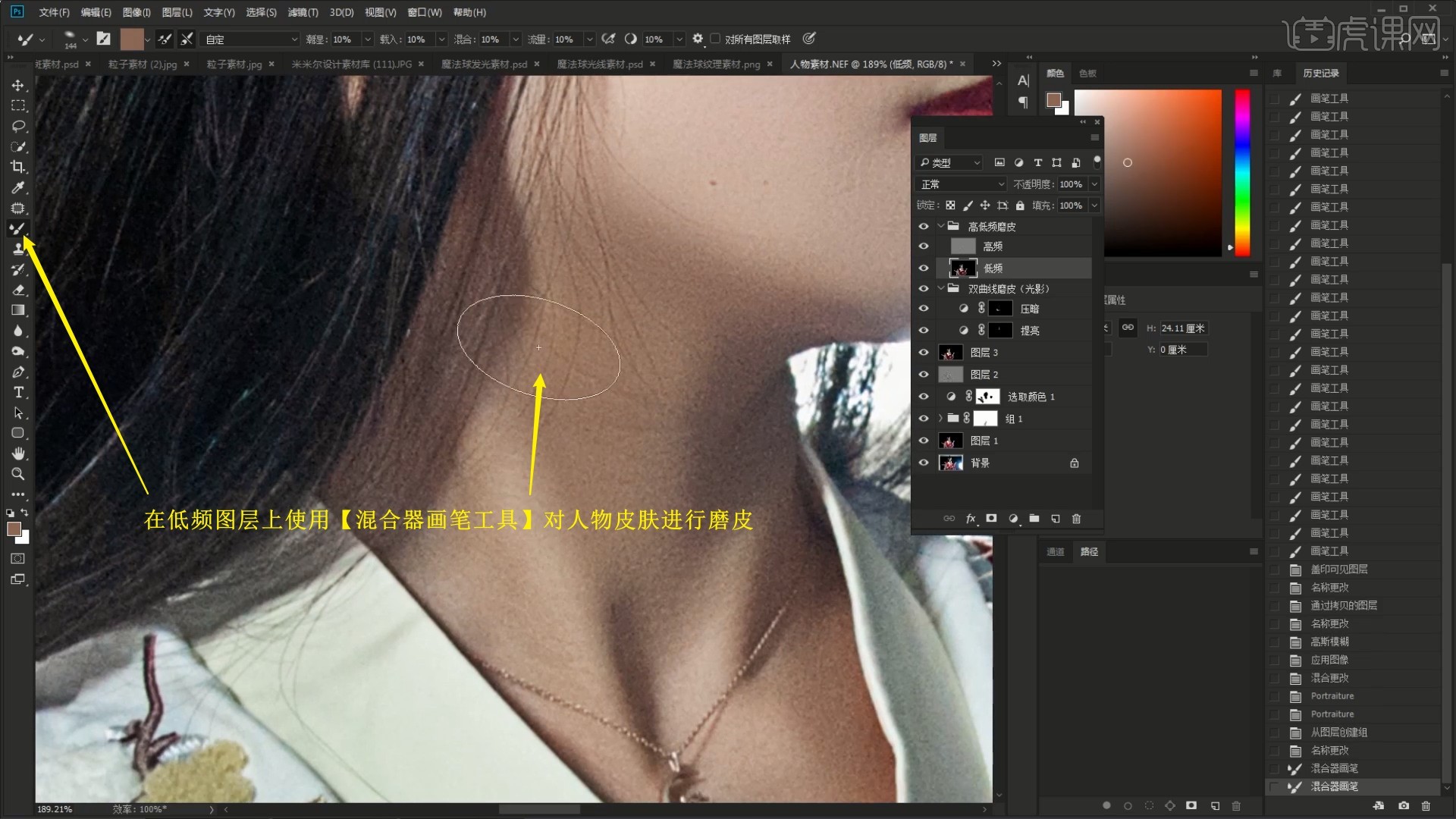
Task: Select the Zoom tool in toolbar
Action: (18, 474)
